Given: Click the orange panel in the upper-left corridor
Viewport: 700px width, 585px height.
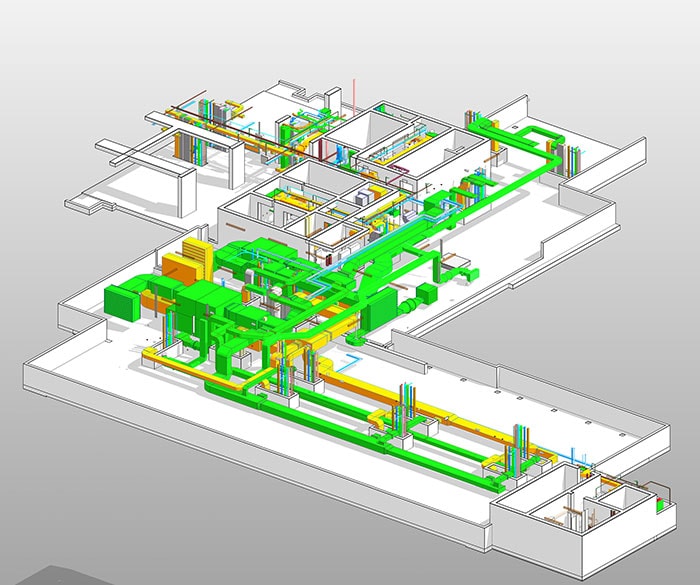Looking at the screenshot, I should click(182, 147).
